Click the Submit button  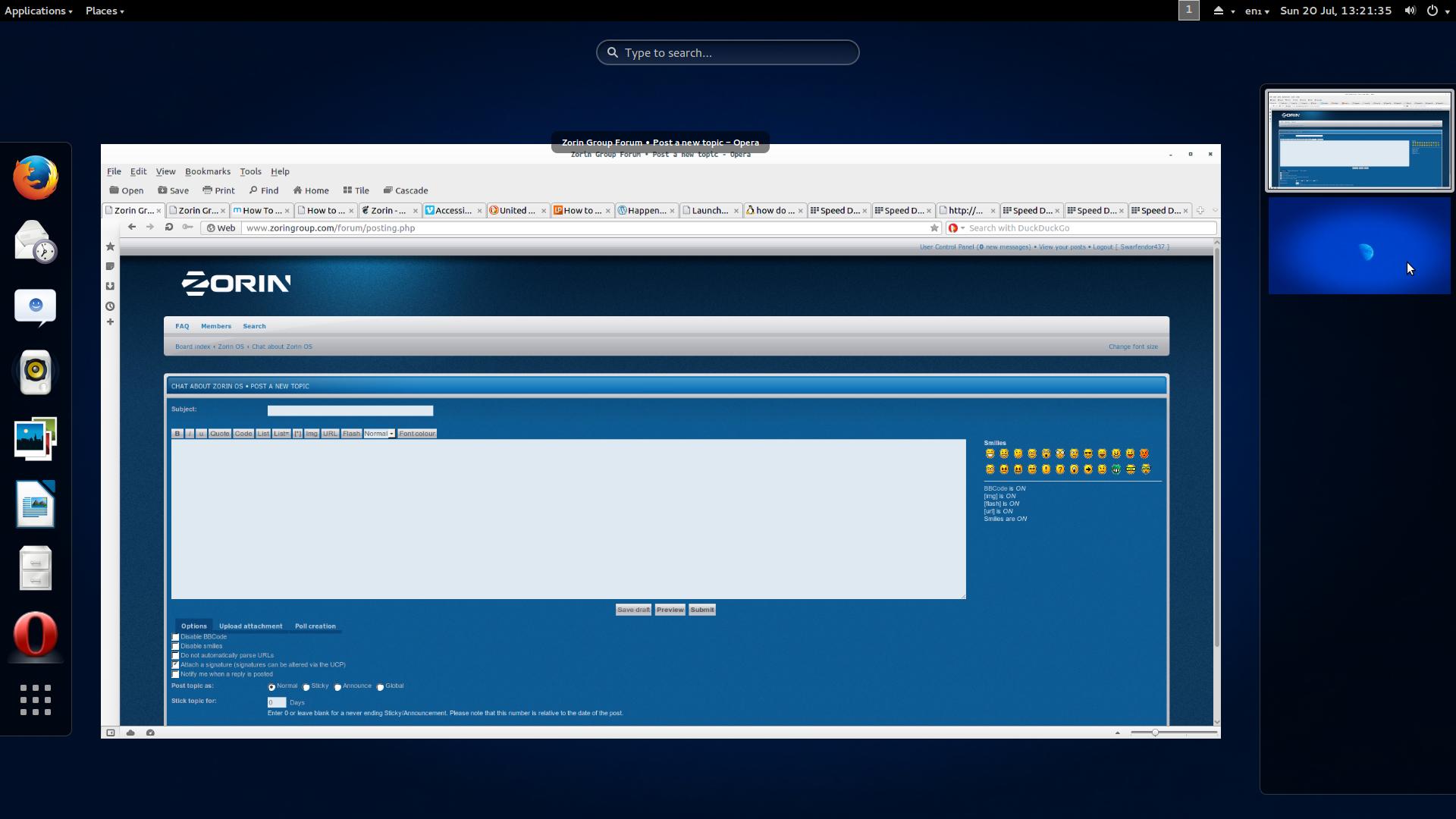point(701,609)
